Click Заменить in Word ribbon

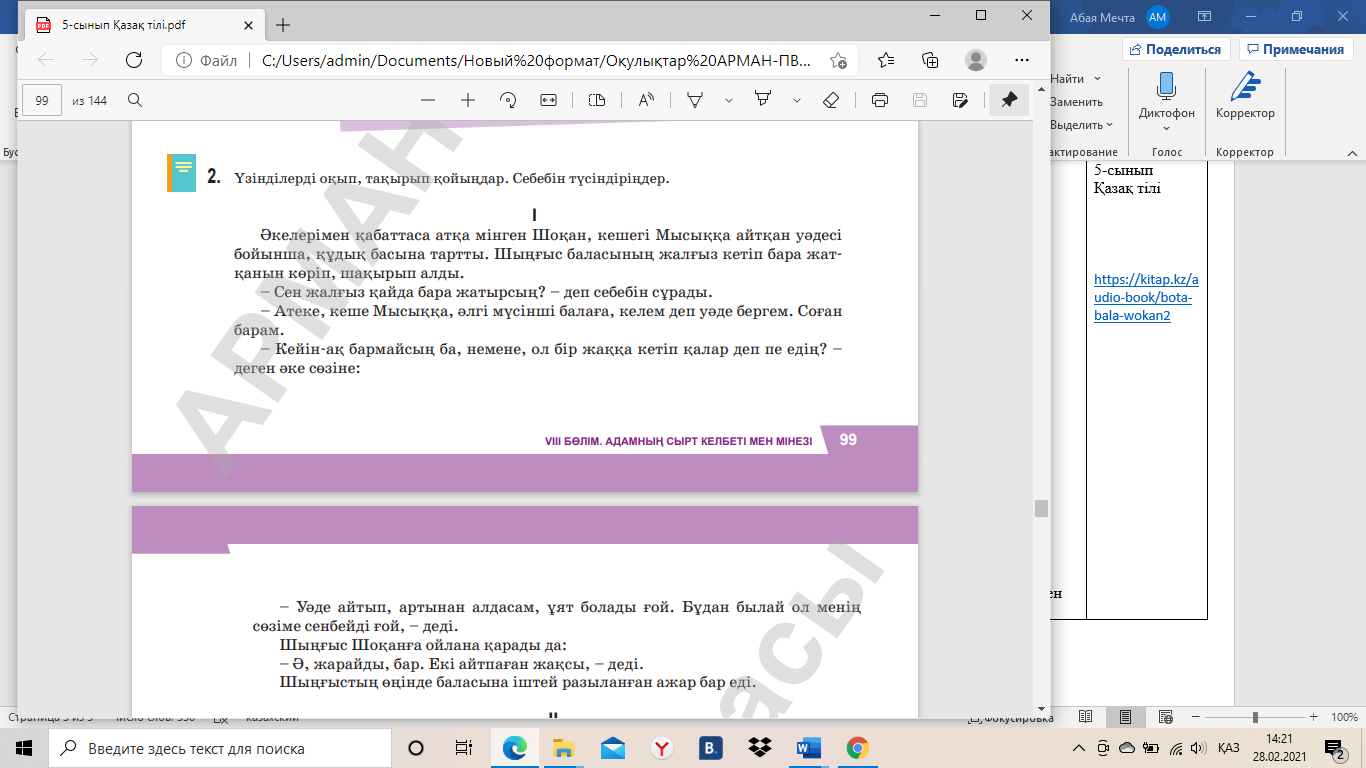click(x=1076, y=102)
